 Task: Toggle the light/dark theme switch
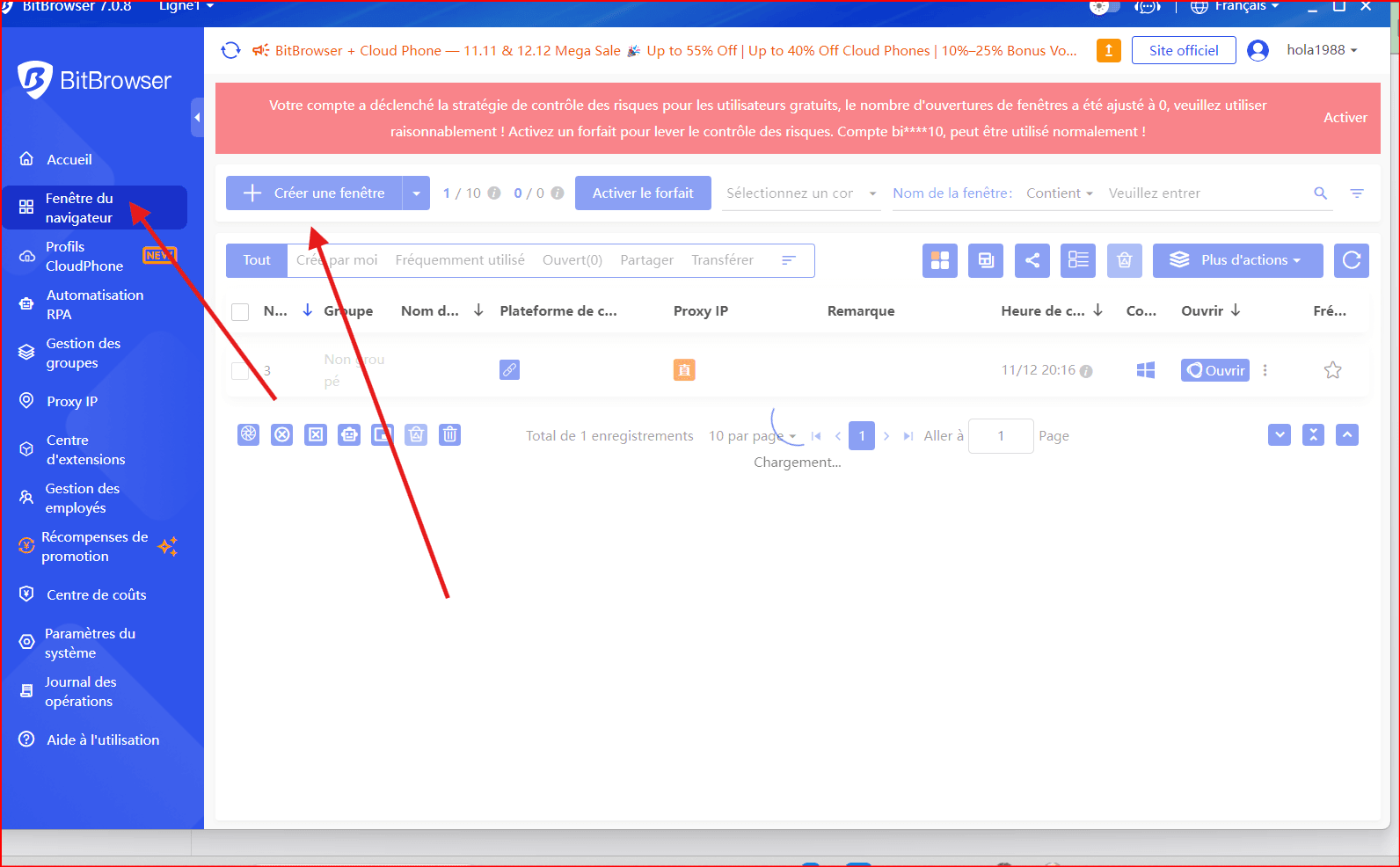coord(1104,7)
